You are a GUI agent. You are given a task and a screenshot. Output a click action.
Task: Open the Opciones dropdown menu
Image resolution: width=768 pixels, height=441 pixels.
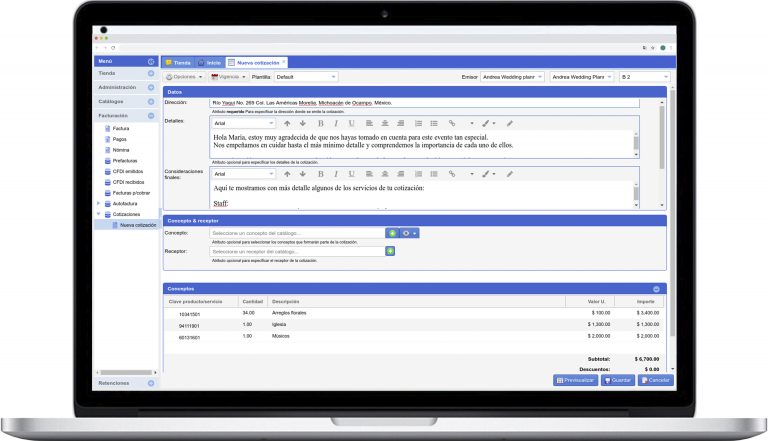[184, 76]
